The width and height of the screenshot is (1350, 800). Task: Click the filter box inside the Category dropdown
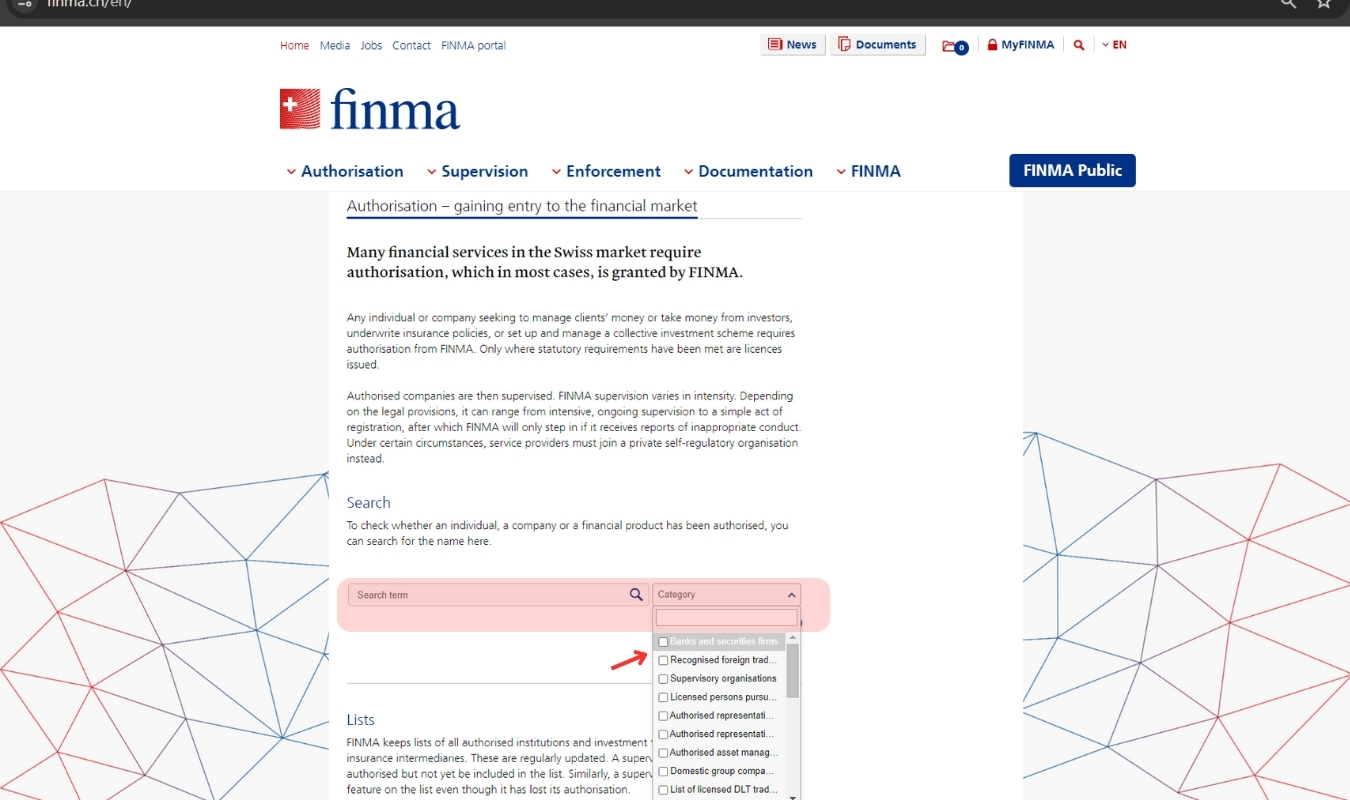tap(726, 618)
